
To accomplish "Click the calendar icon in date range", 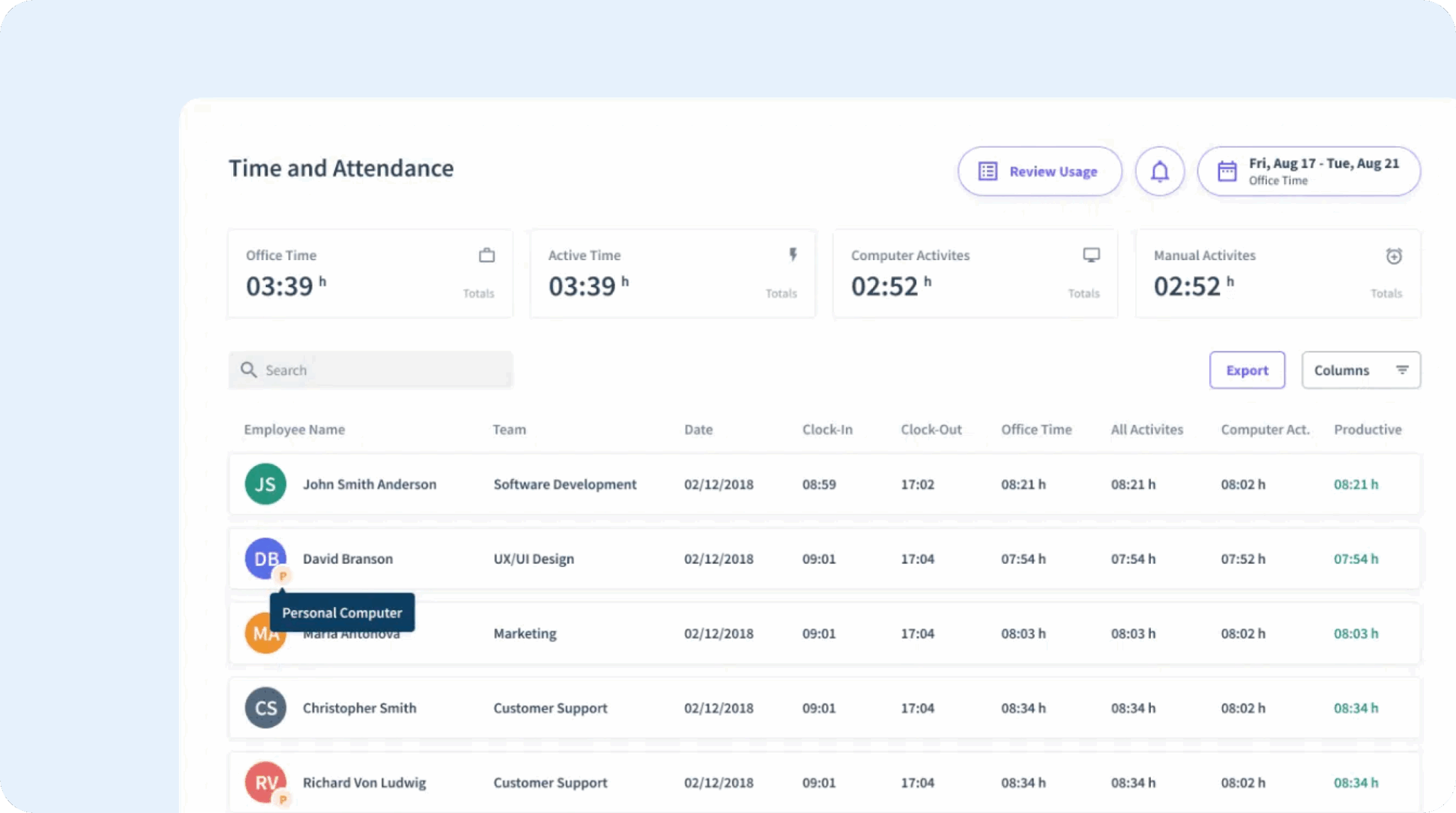I will (x=1227, y=171).
